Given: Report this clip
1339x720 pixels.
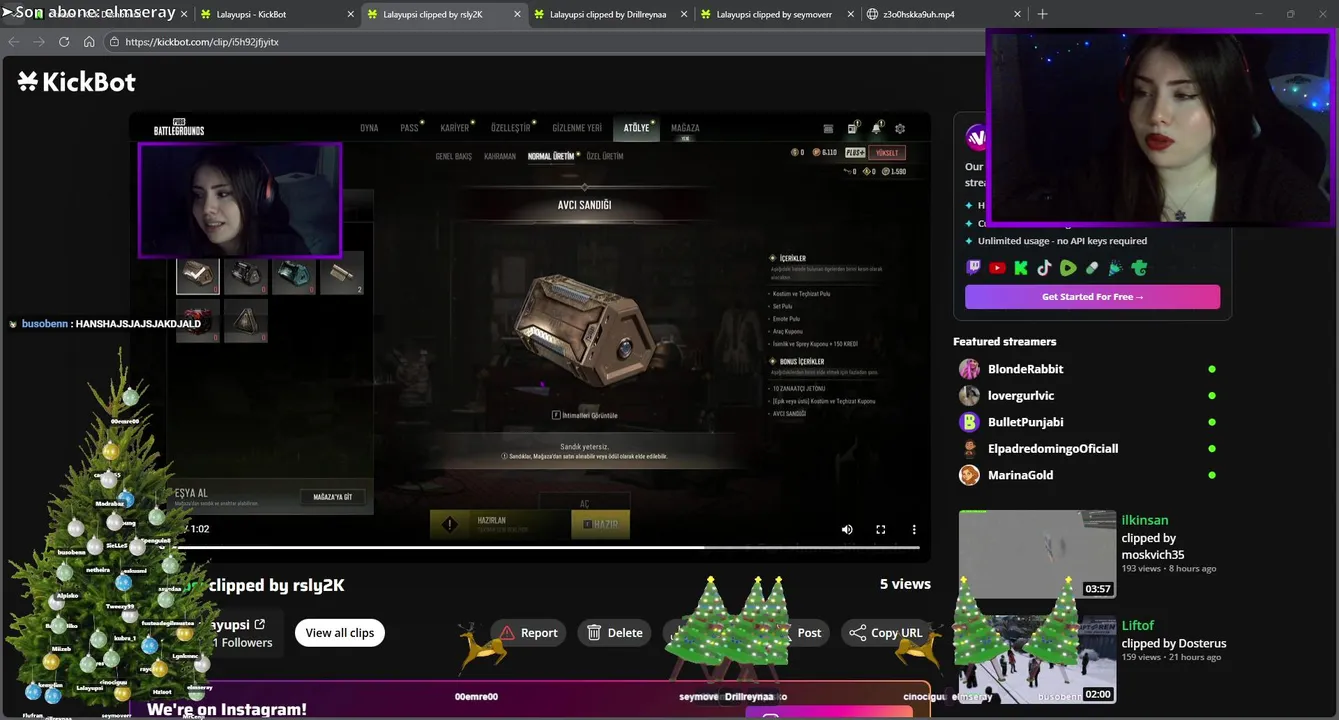Looking at the screenshot, I should 528,633.
